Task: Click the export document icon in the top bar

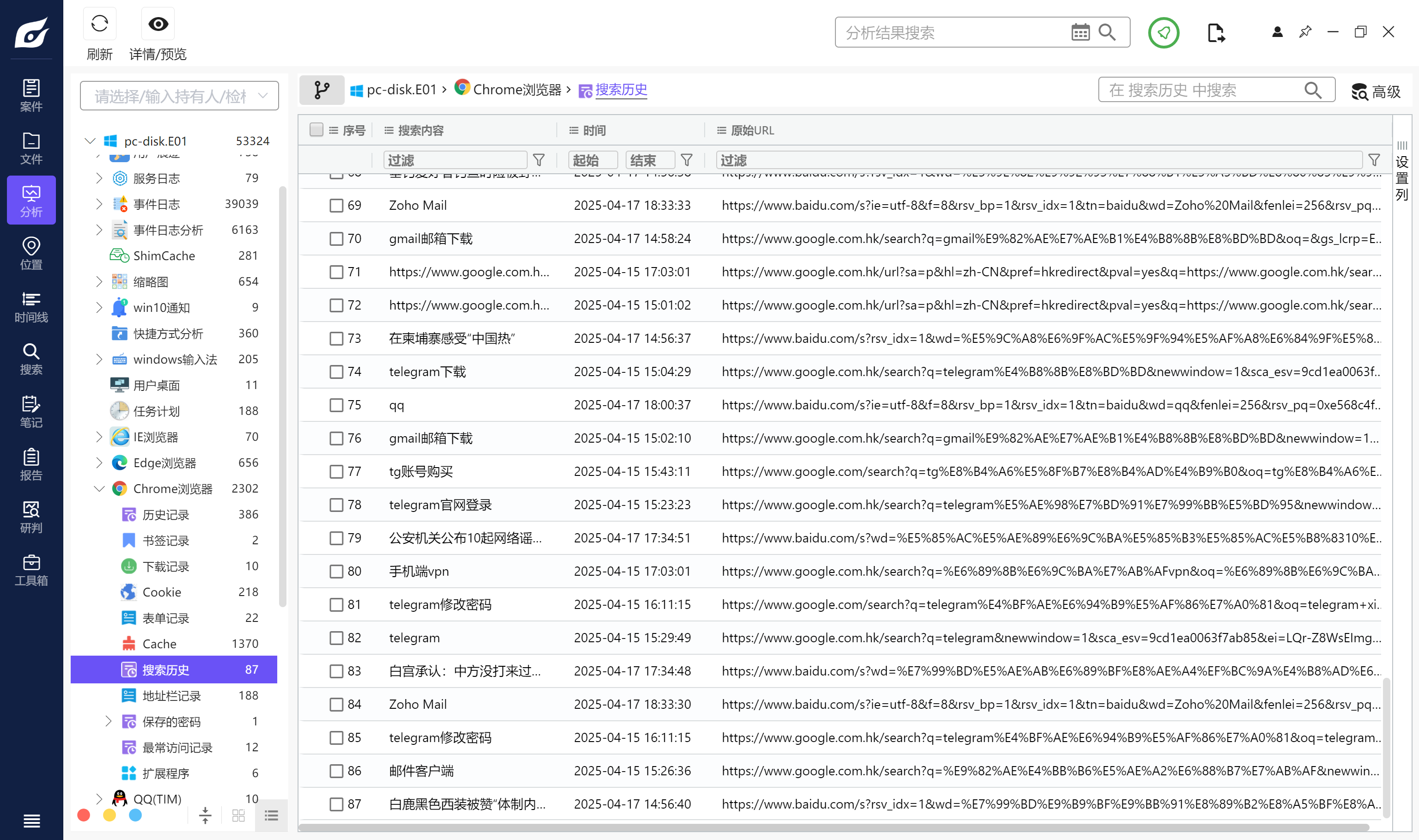Action: (x=1216, y=33)
